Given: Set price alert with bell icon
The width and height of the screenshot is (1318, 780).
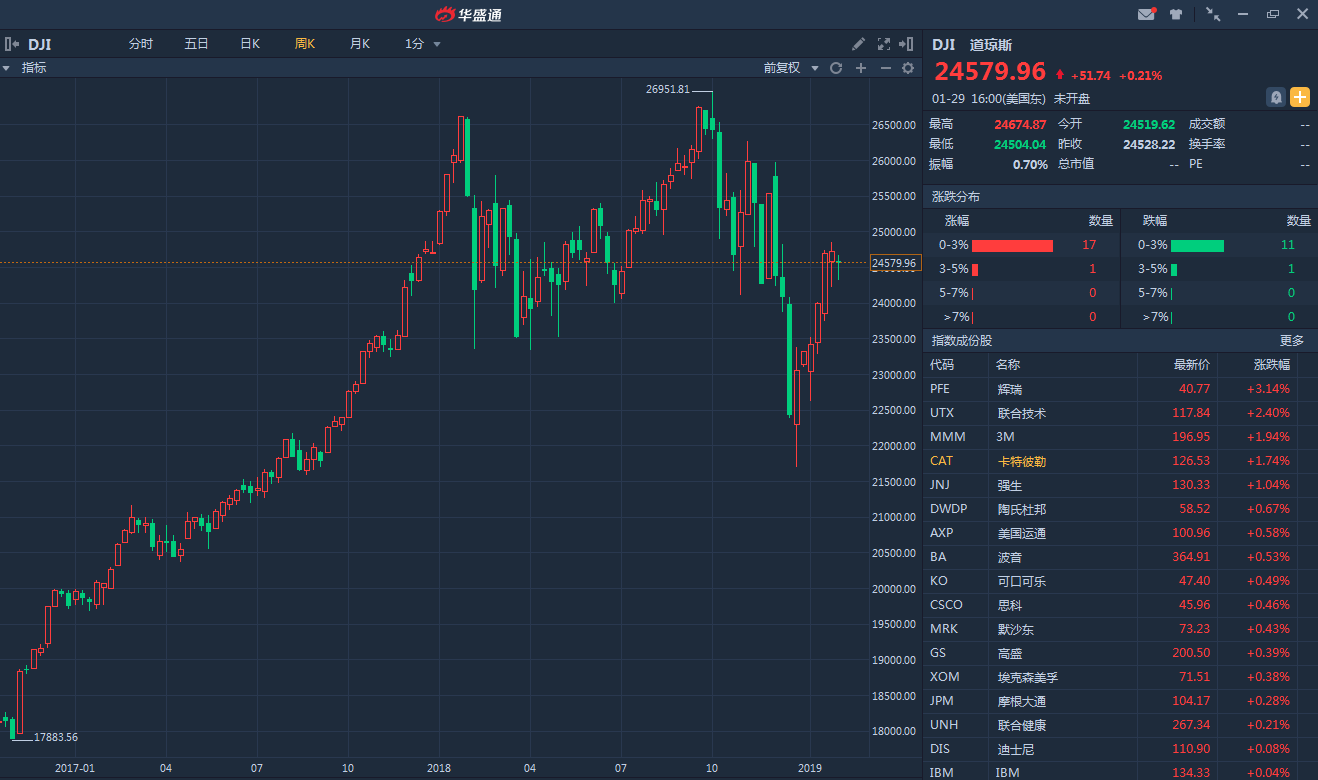Looking at the screenshot, I should pos(1276,97).
